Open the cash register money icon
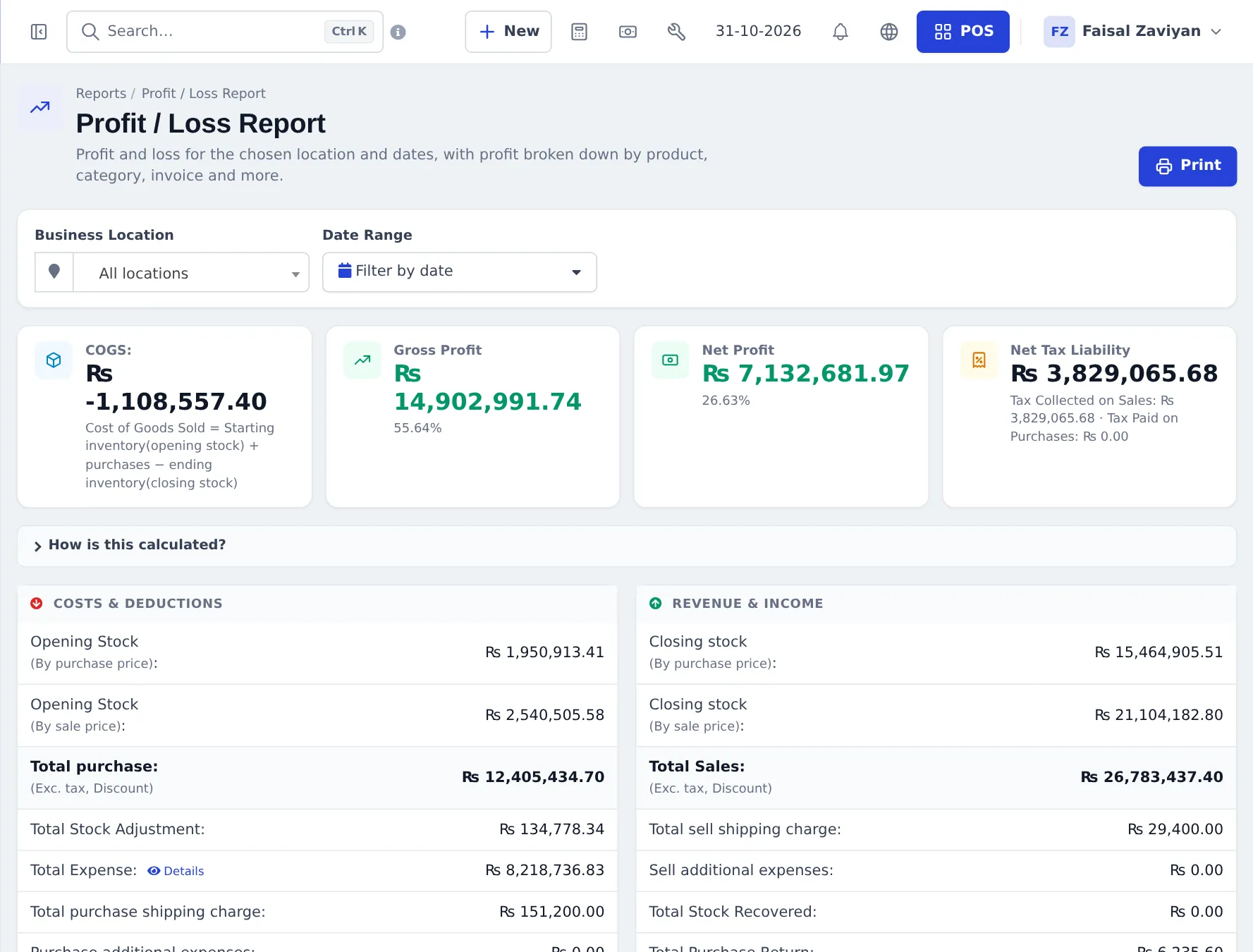The width and height of the screenshot is (1253, 952). click(628, 32)
